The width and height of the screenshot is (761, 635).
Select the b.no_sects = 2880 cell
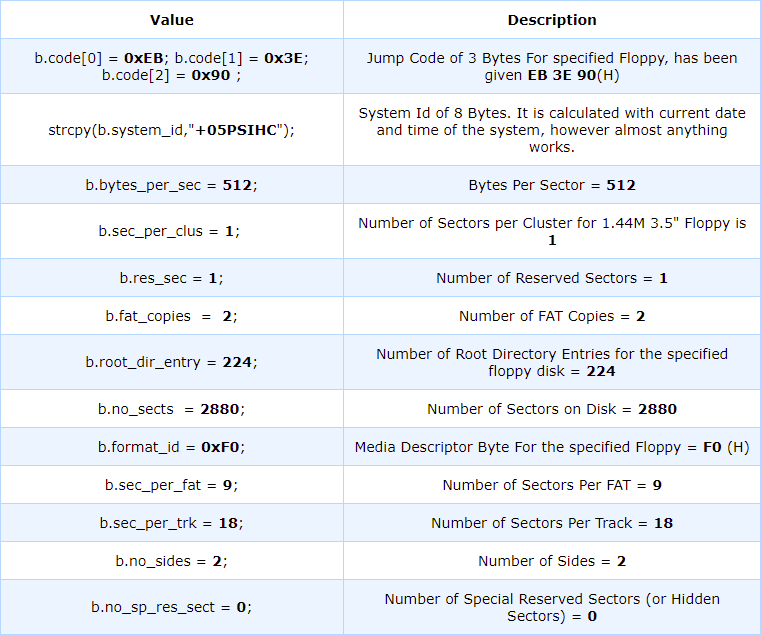pos(171,409)
